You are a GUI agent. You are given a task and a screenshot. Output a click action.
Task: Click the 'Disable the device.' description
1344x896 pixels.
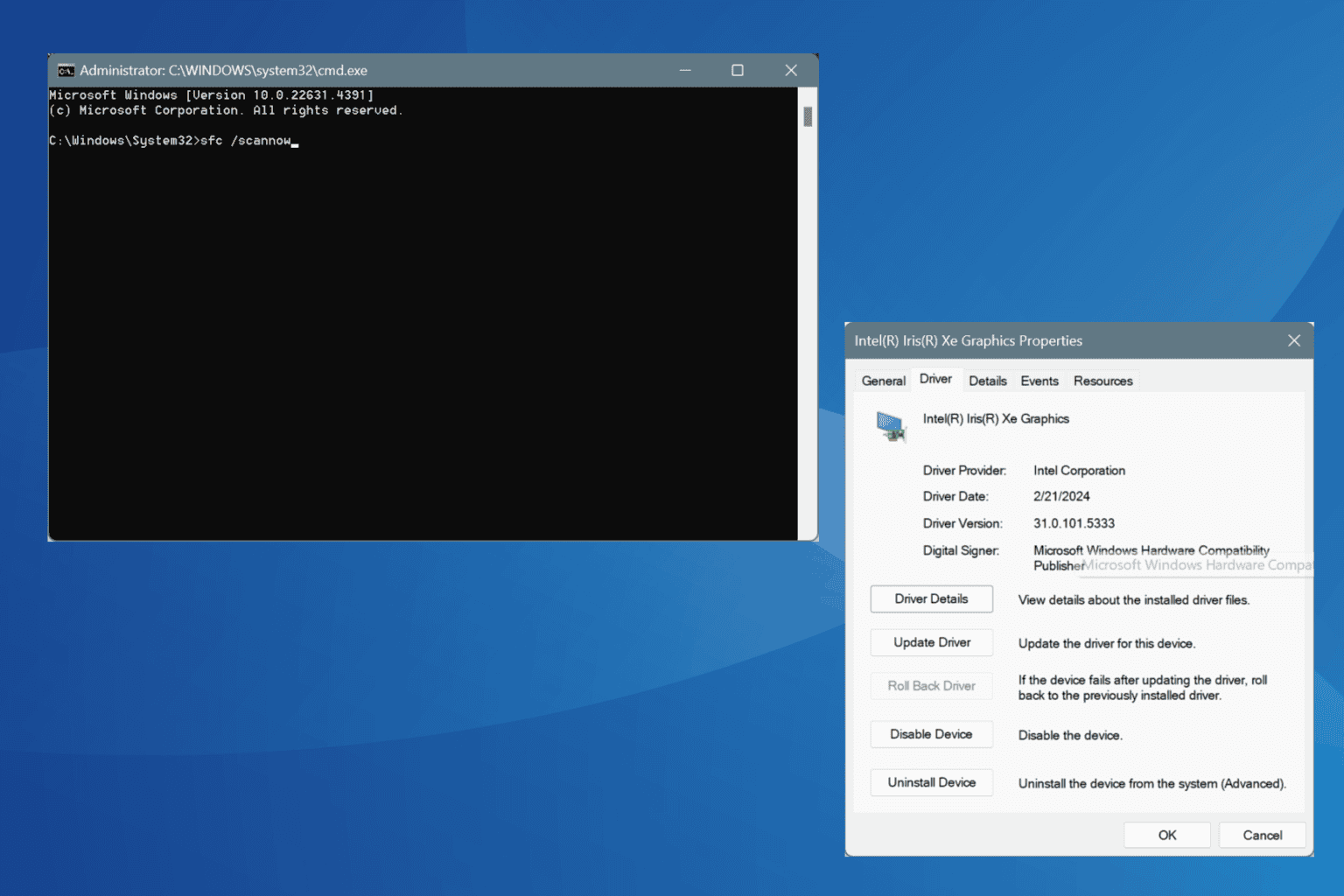click(x=1070, y=735)
